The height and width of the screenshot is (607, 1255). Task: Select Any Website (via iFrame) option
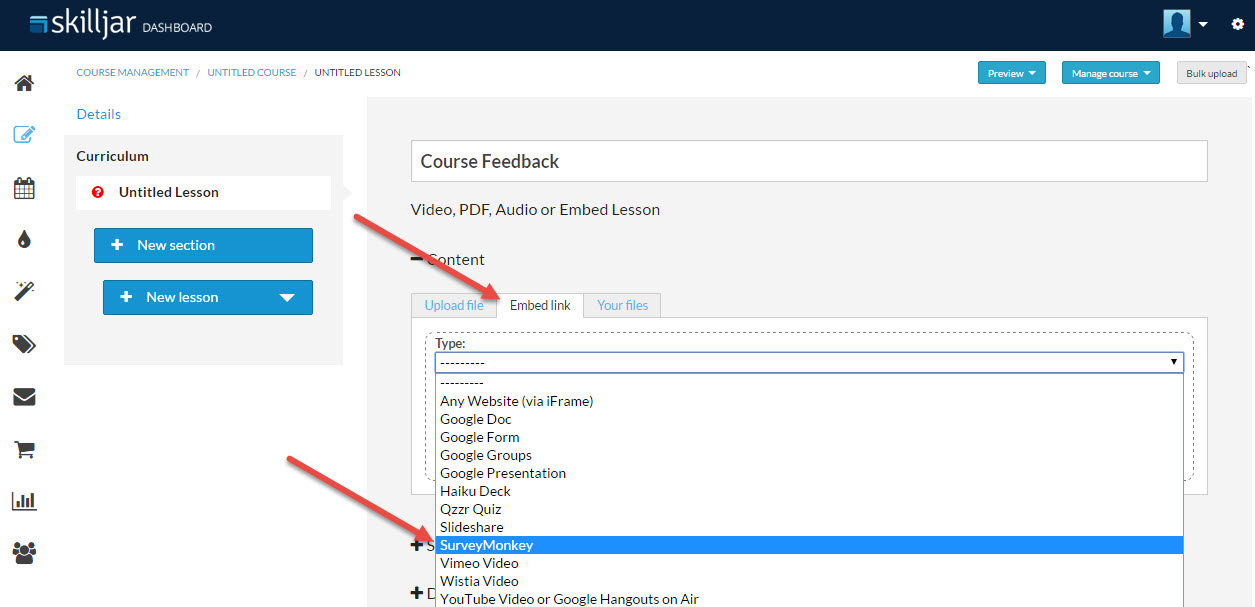point(809,401)
